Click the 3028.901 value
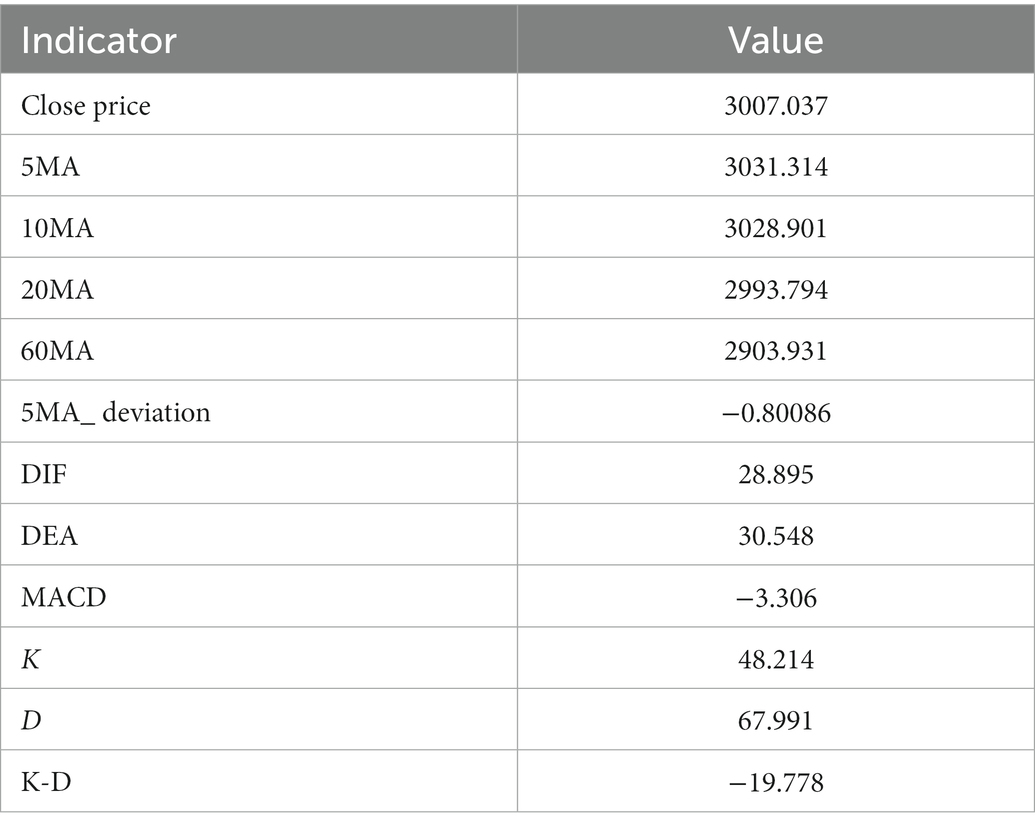Image resolution: width=1035 pixels, height=830 pixels. (x=776, y=228)
